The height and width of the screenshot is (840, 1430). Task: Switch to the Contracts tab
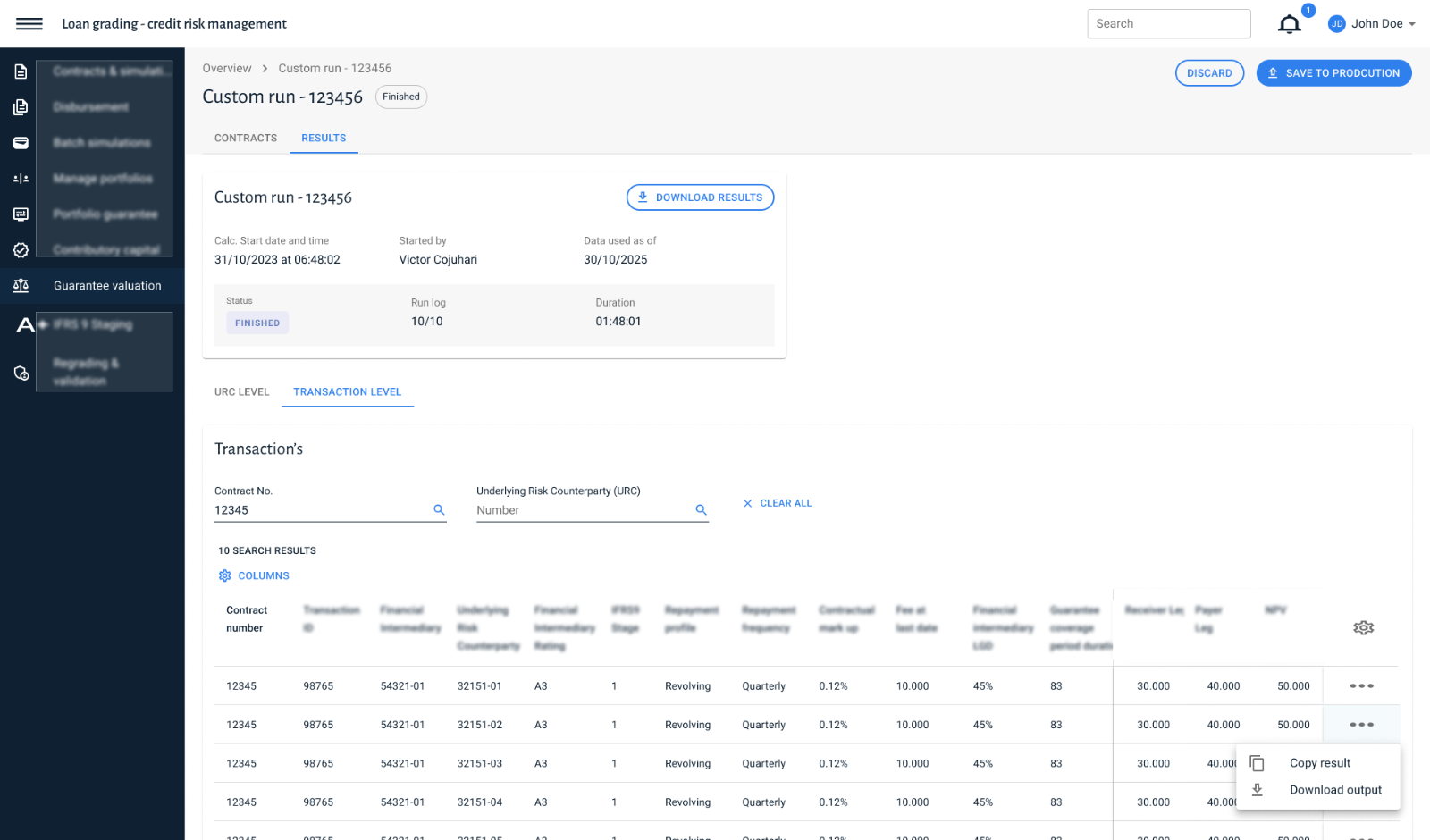point(246,139)
